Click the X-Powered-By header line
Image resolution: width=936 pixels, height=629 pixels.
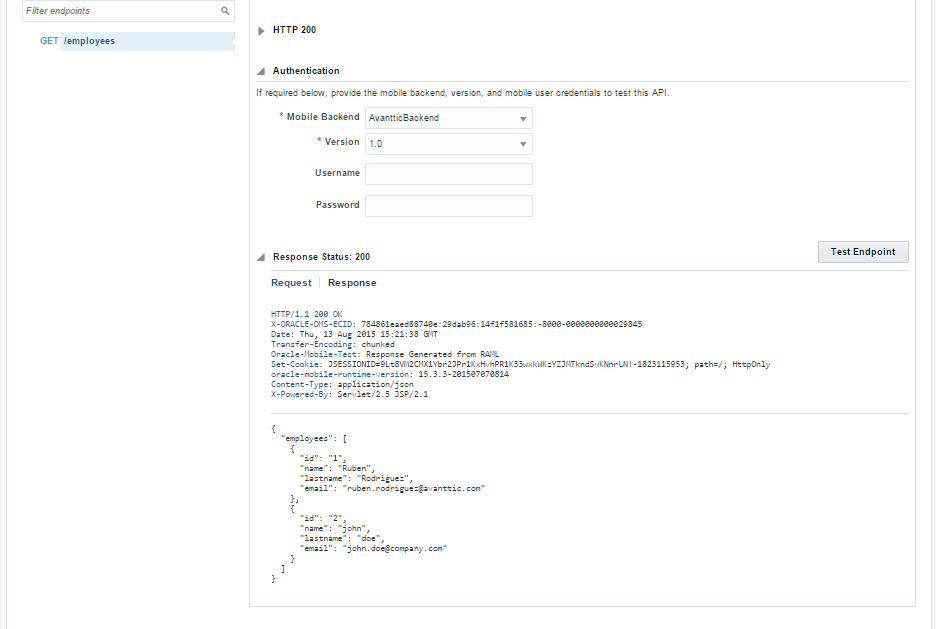point(349,394)
